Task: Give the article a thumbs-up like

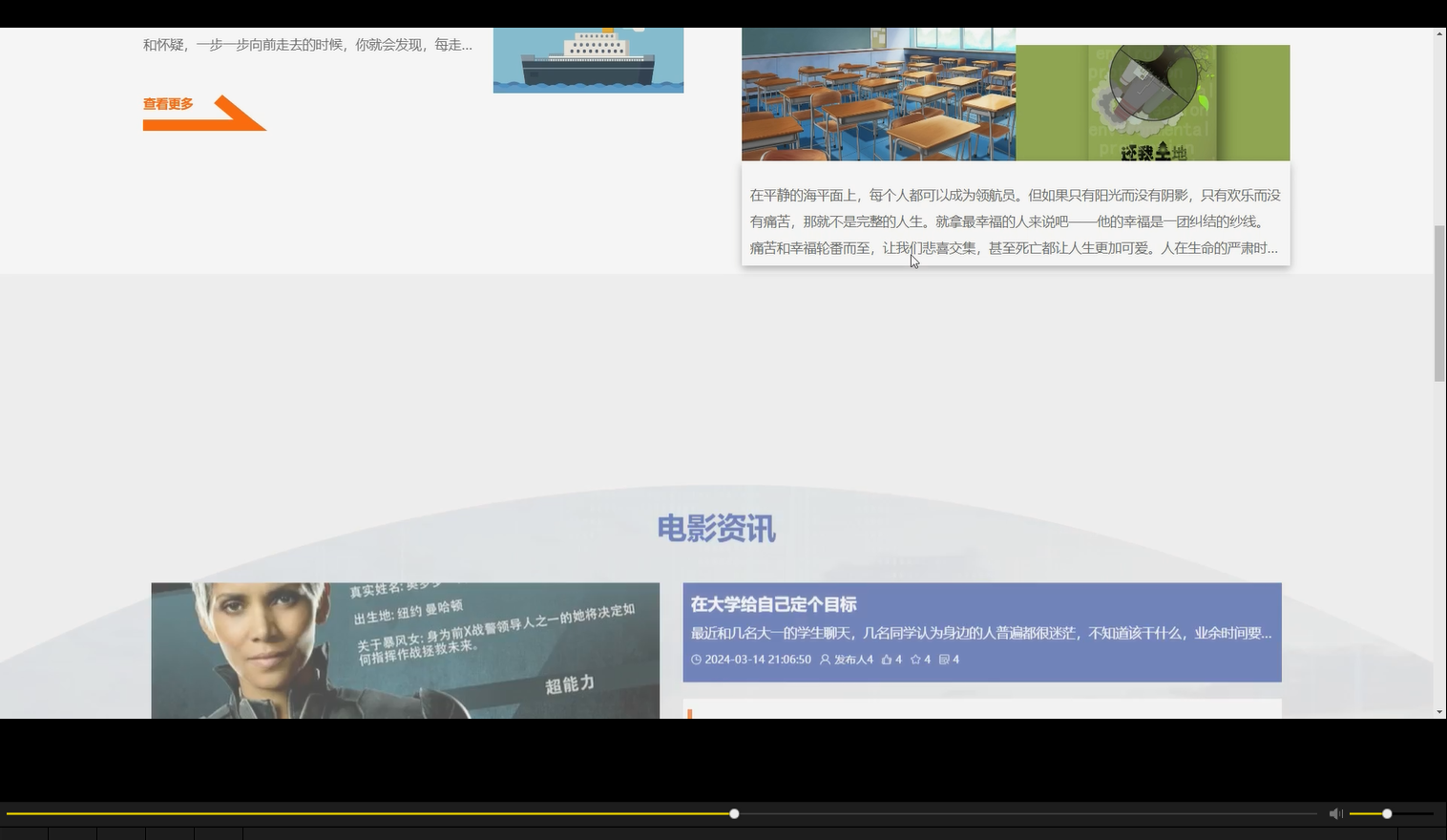Action: [886, 659]
